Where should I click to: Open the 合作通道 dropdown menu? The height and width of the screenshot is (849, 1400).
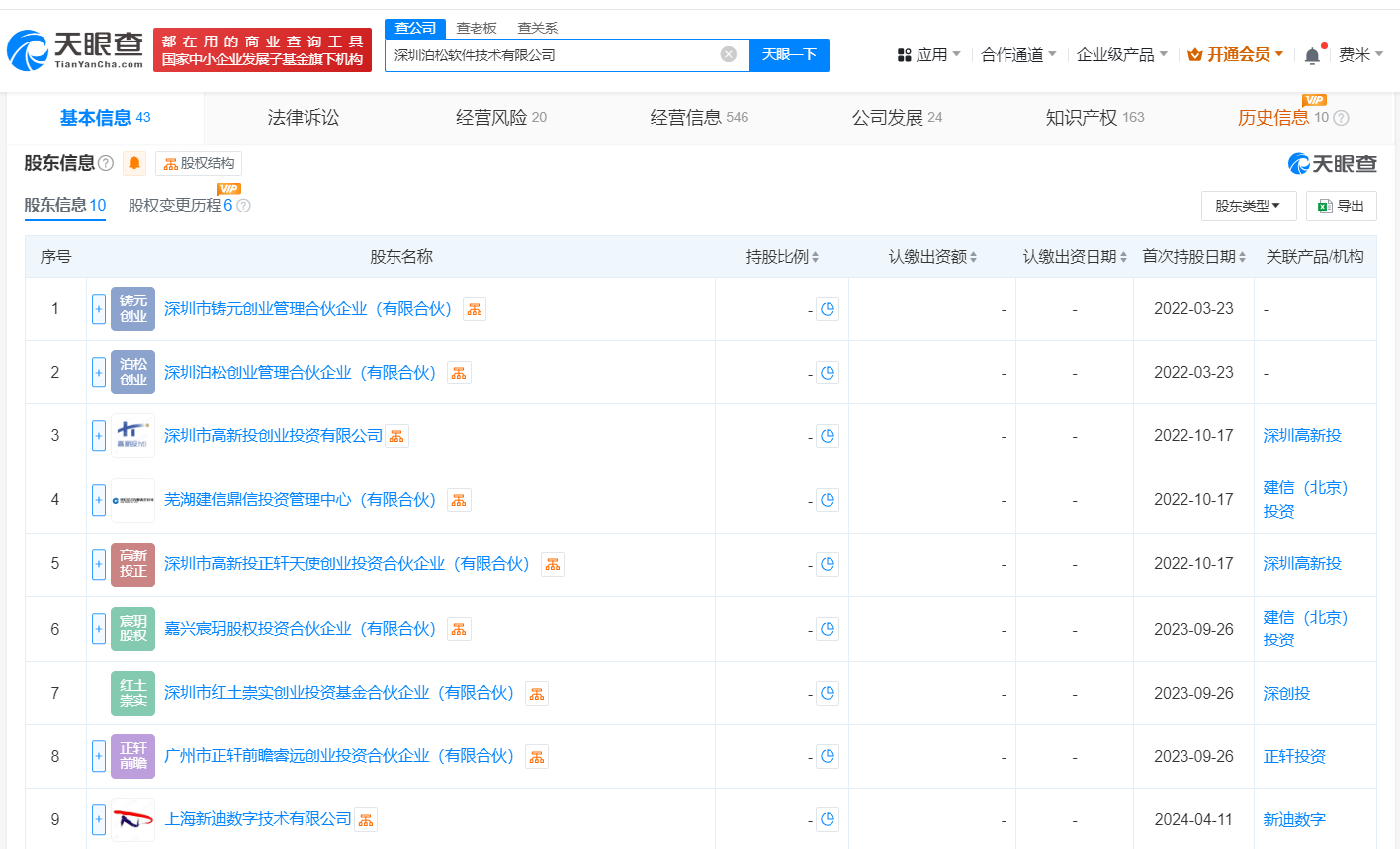click(x=1018, y=55)
